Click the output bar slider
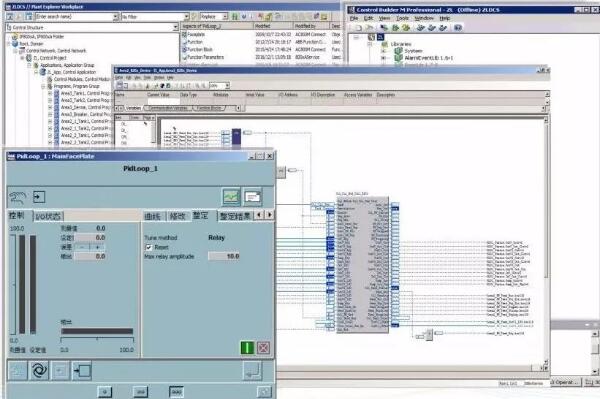 pos(97,331)
